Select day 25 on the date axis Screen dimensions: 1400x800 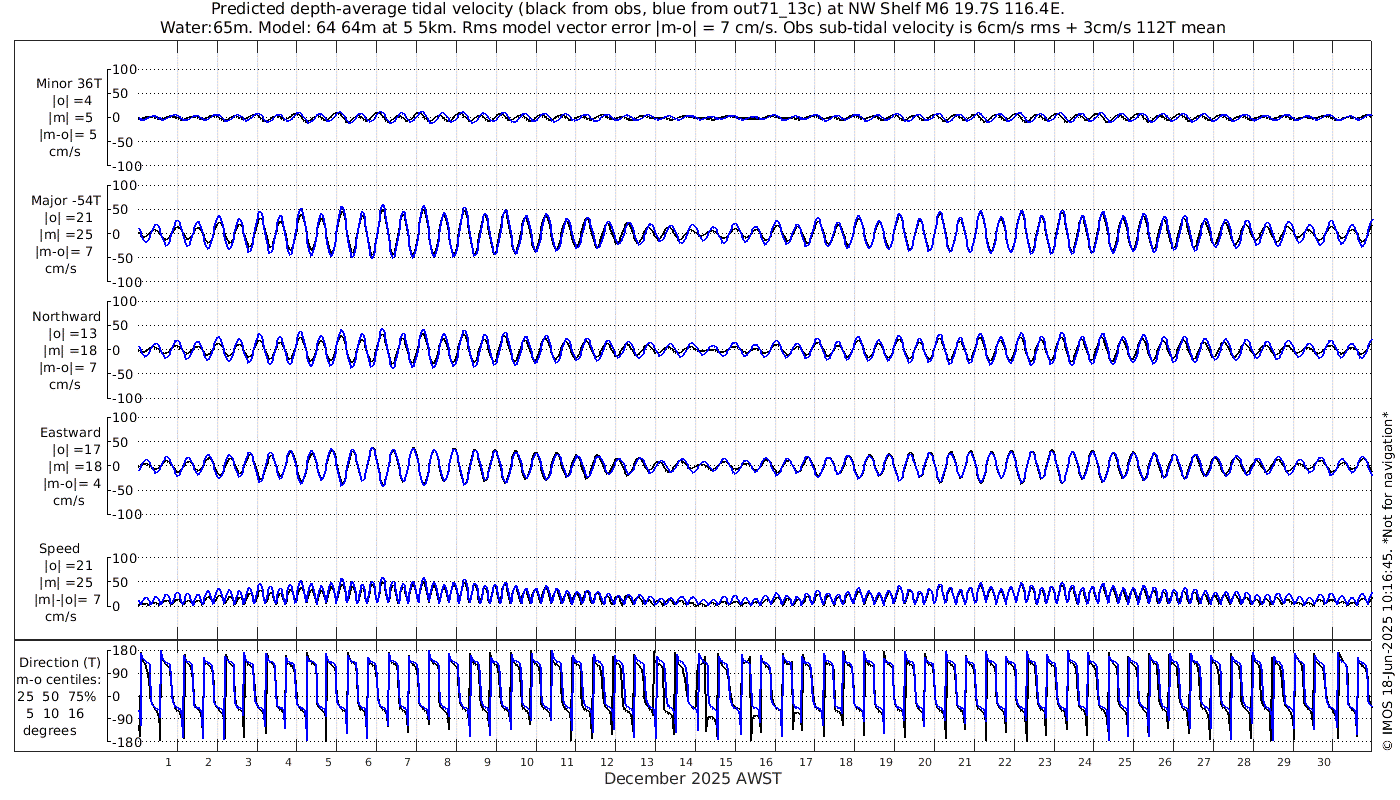[1124, 762]
